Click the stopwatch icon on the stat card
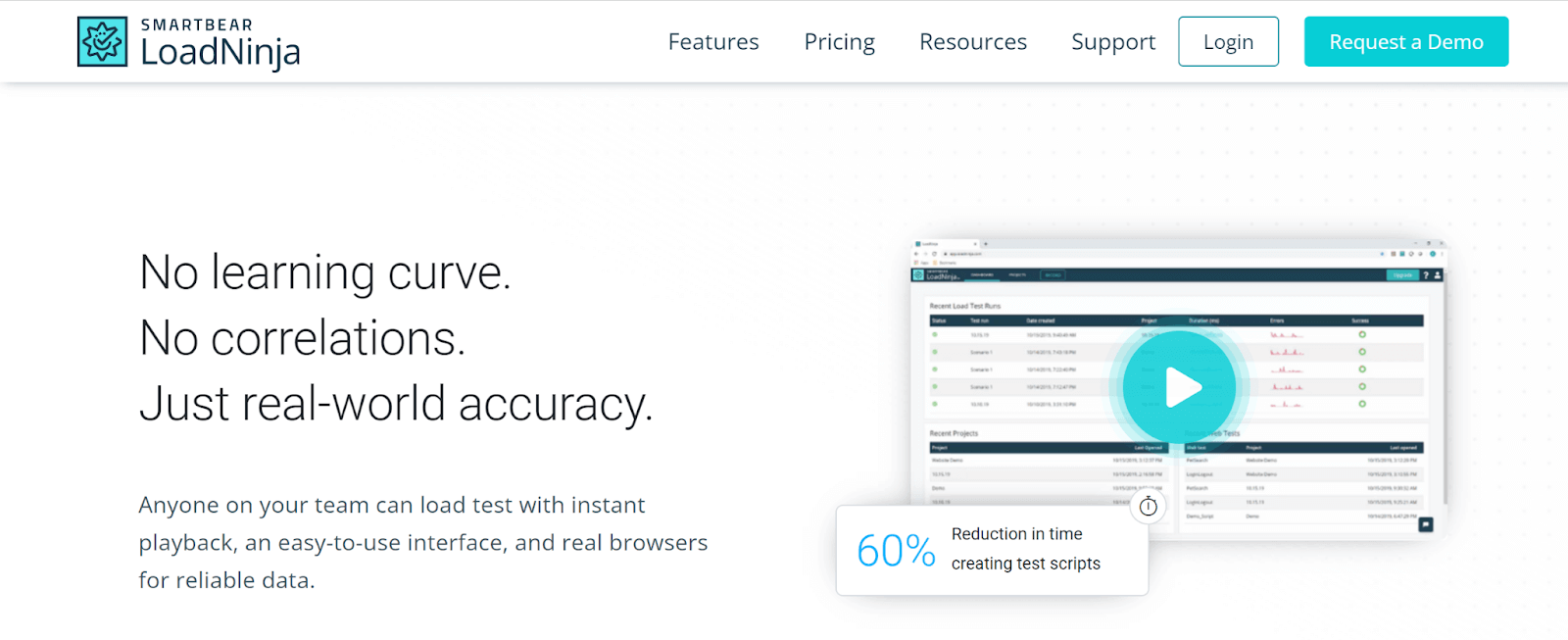The image size is (1568, 640). pyautogui.click(x=1149, y=507)
